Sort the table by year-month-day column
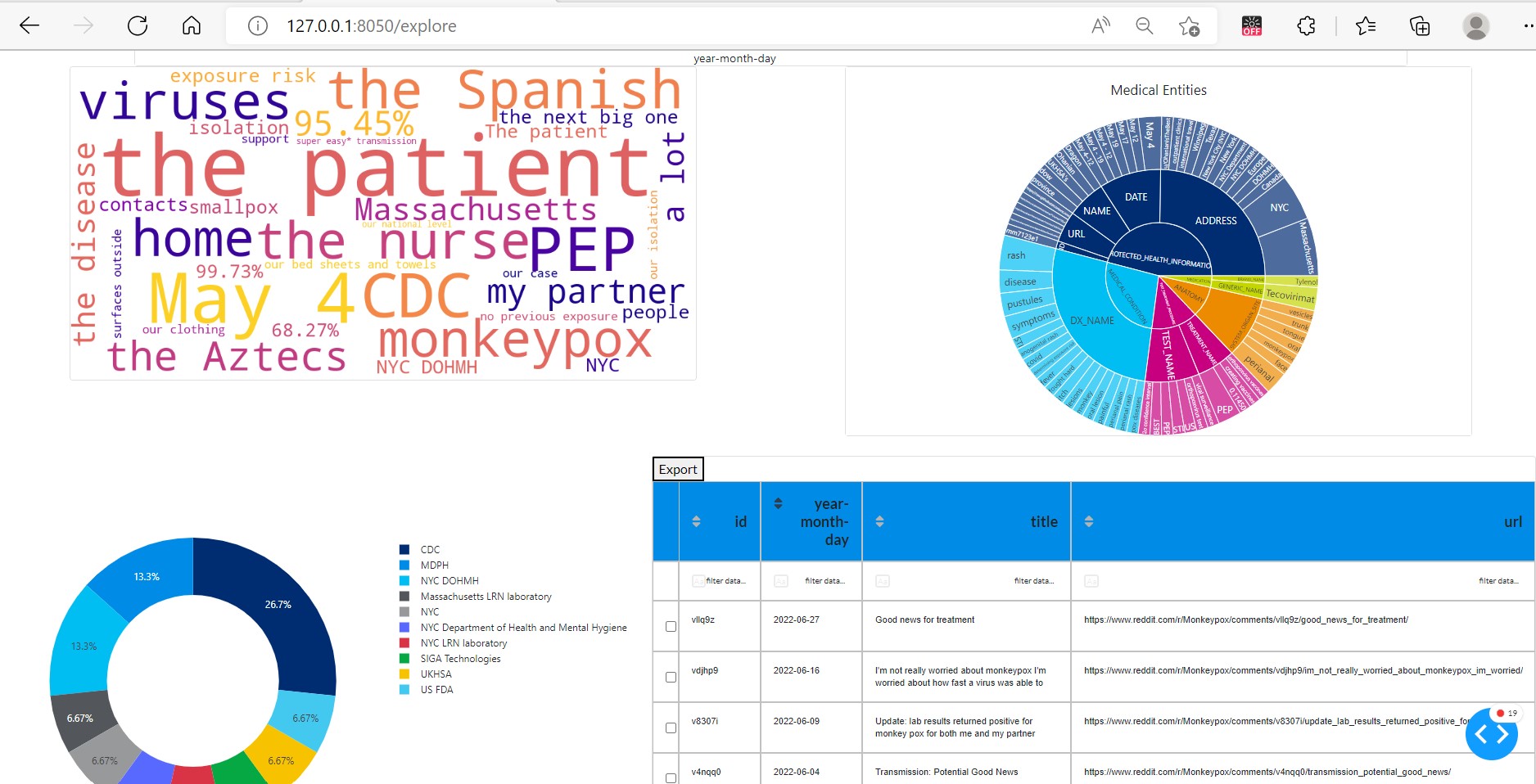Screen dimensions: 1536x784 click(778, 503)
